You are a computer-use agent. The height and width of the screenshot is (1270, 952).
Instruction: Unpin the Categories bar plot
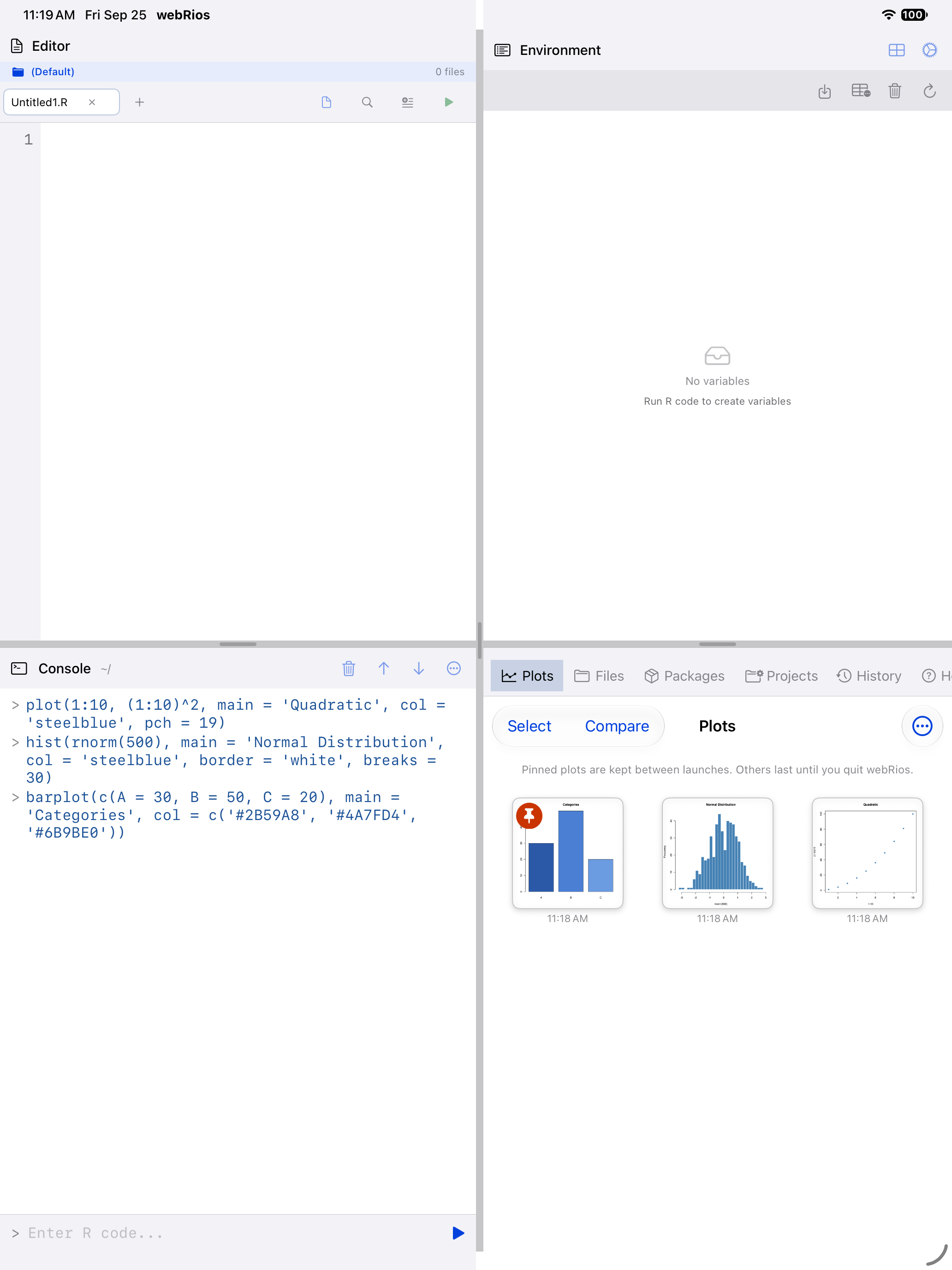pyautogui.click(x=529, y=815)
